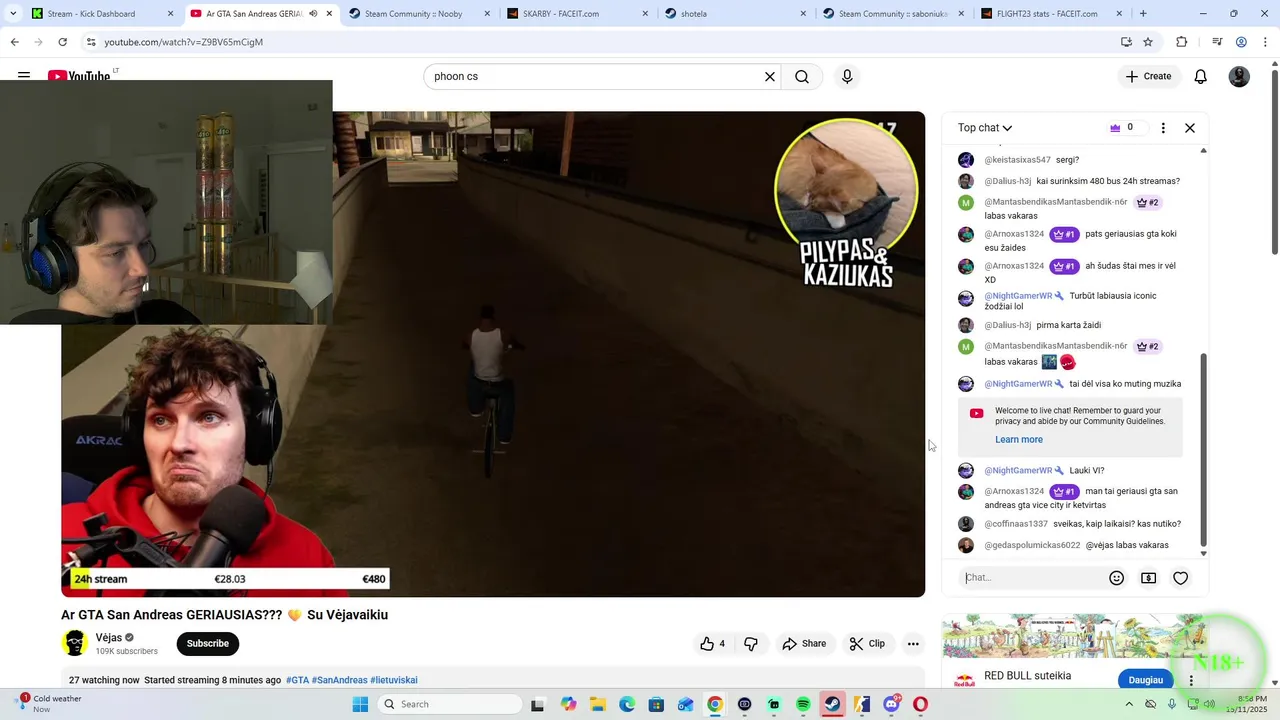The width and height of the screenshot is (1280, 720).
Task: Send a heart reaction in chat
Action: coord(1181,578)
